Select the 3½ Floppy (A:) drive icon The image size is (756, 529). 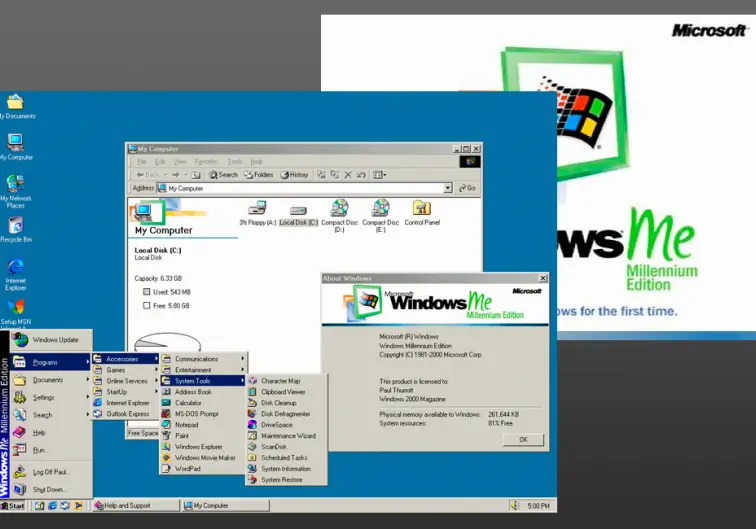pos(257,210)
